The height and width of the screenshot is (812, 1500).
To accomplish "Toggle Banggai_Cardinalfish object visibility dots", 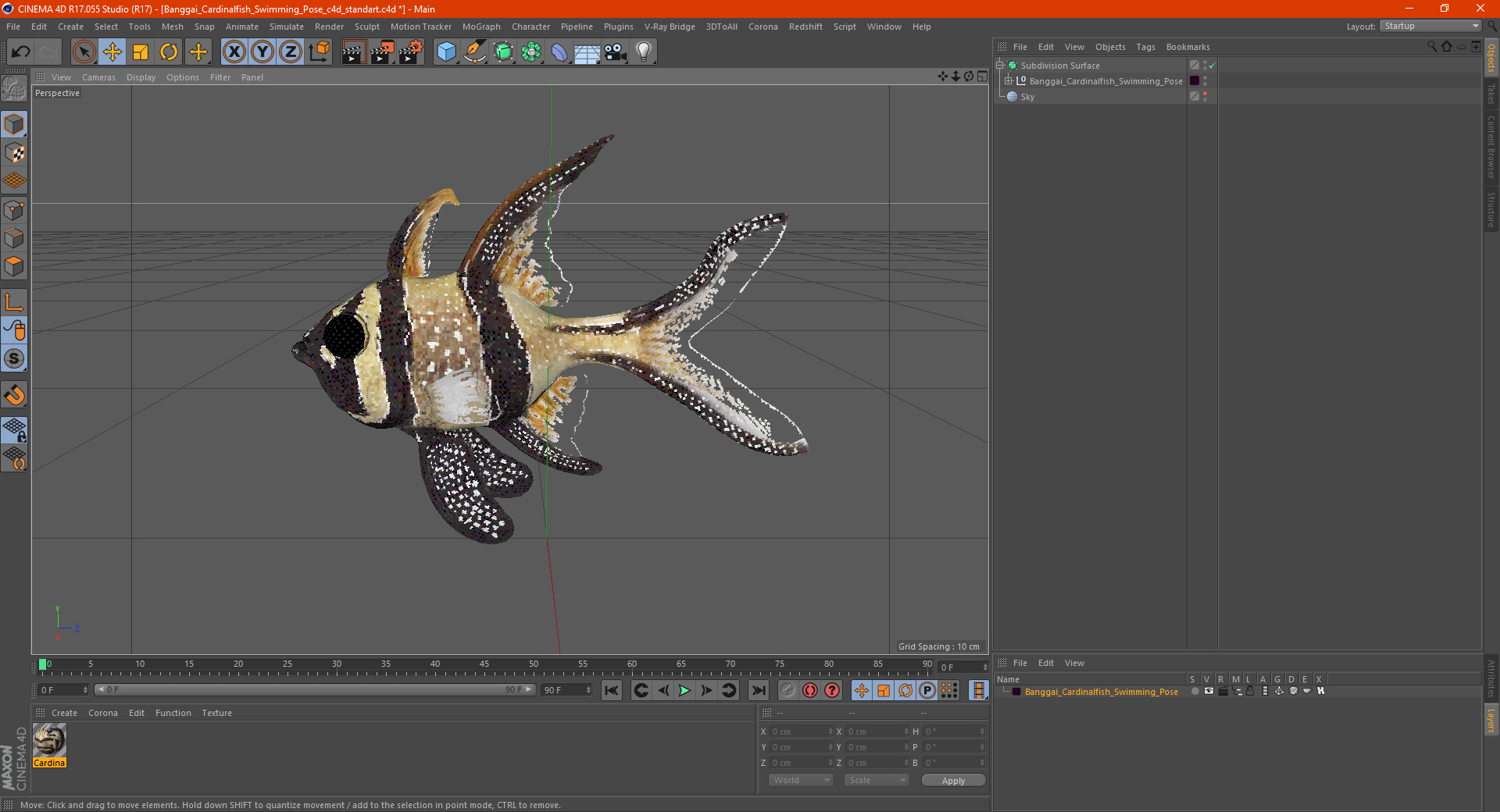I will 1205,81.
